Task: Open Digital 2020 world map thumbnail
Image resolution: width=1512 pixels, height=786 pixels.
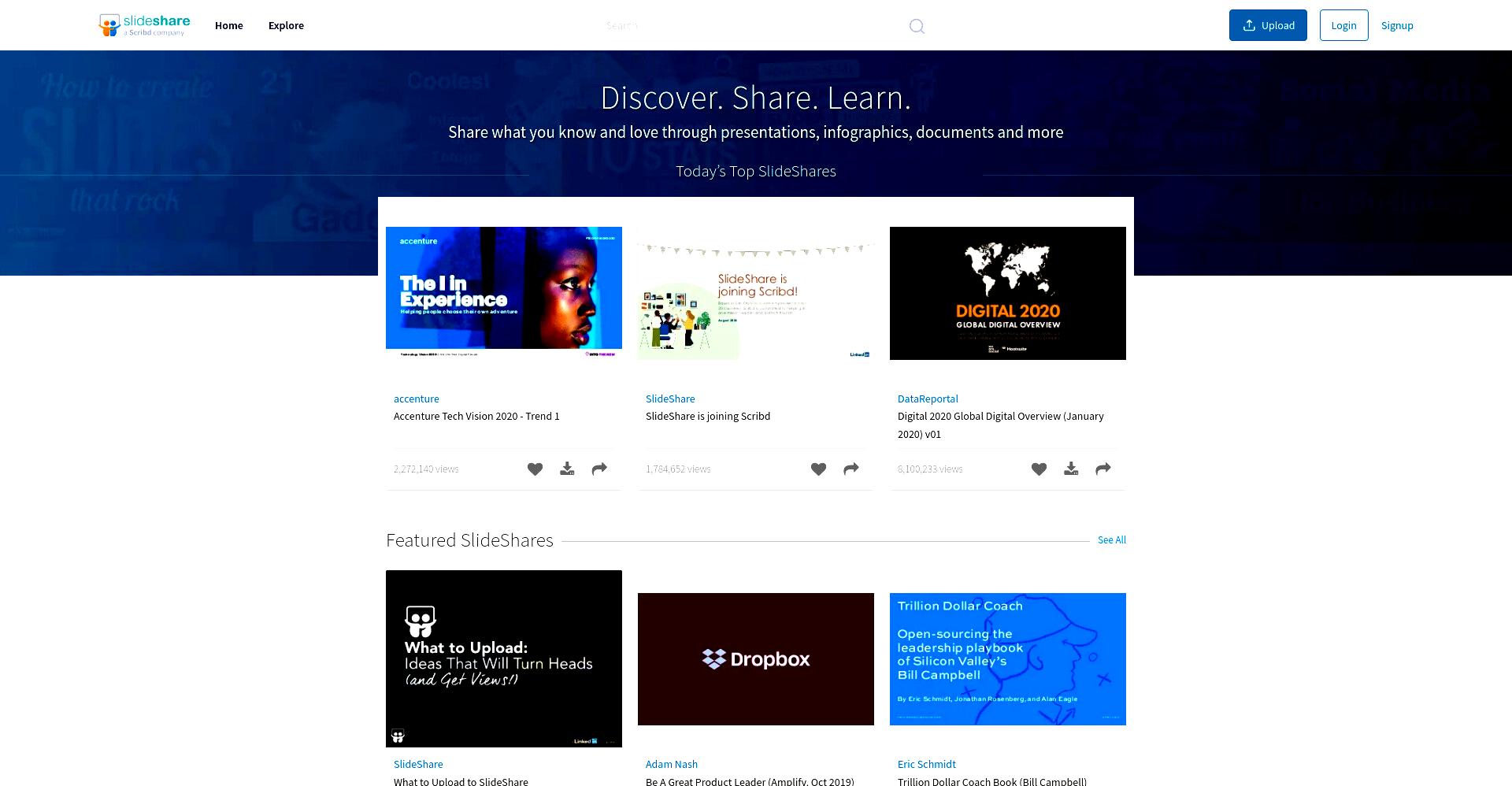Action: point(1008,293)
